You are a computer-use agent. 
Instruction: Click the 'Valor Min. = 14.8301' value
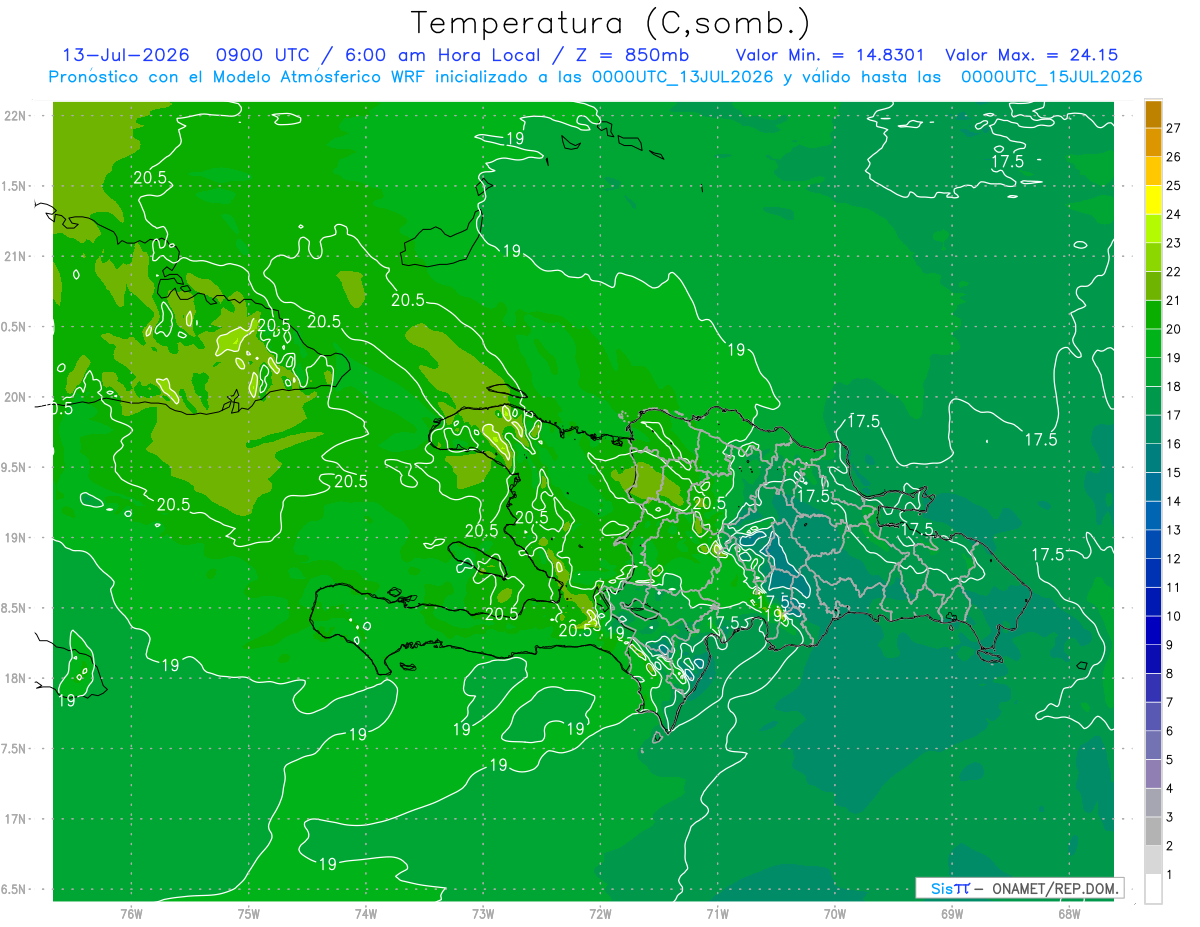pos(830,55)
